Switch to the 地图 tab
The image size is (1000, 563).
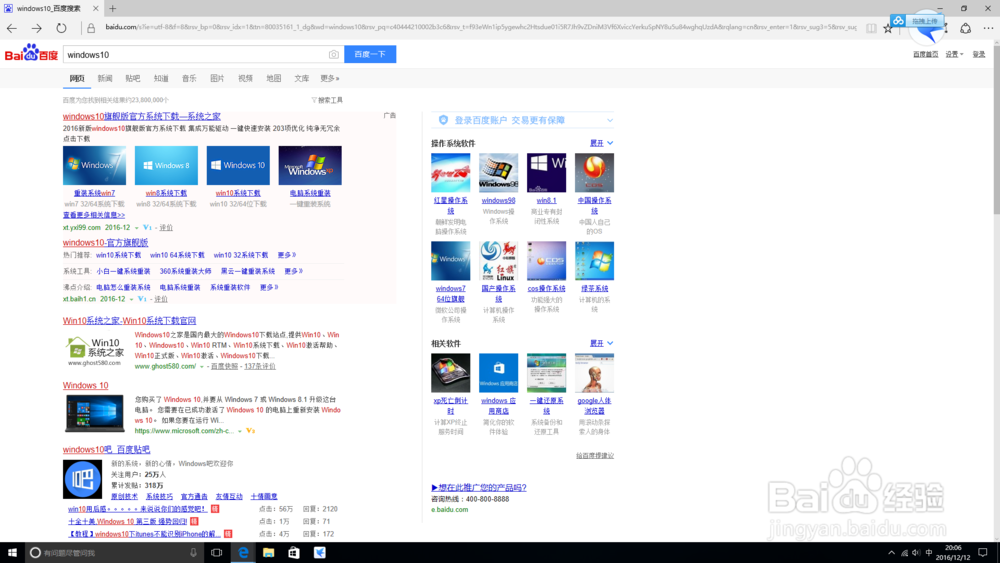click(x=274, y=78)
